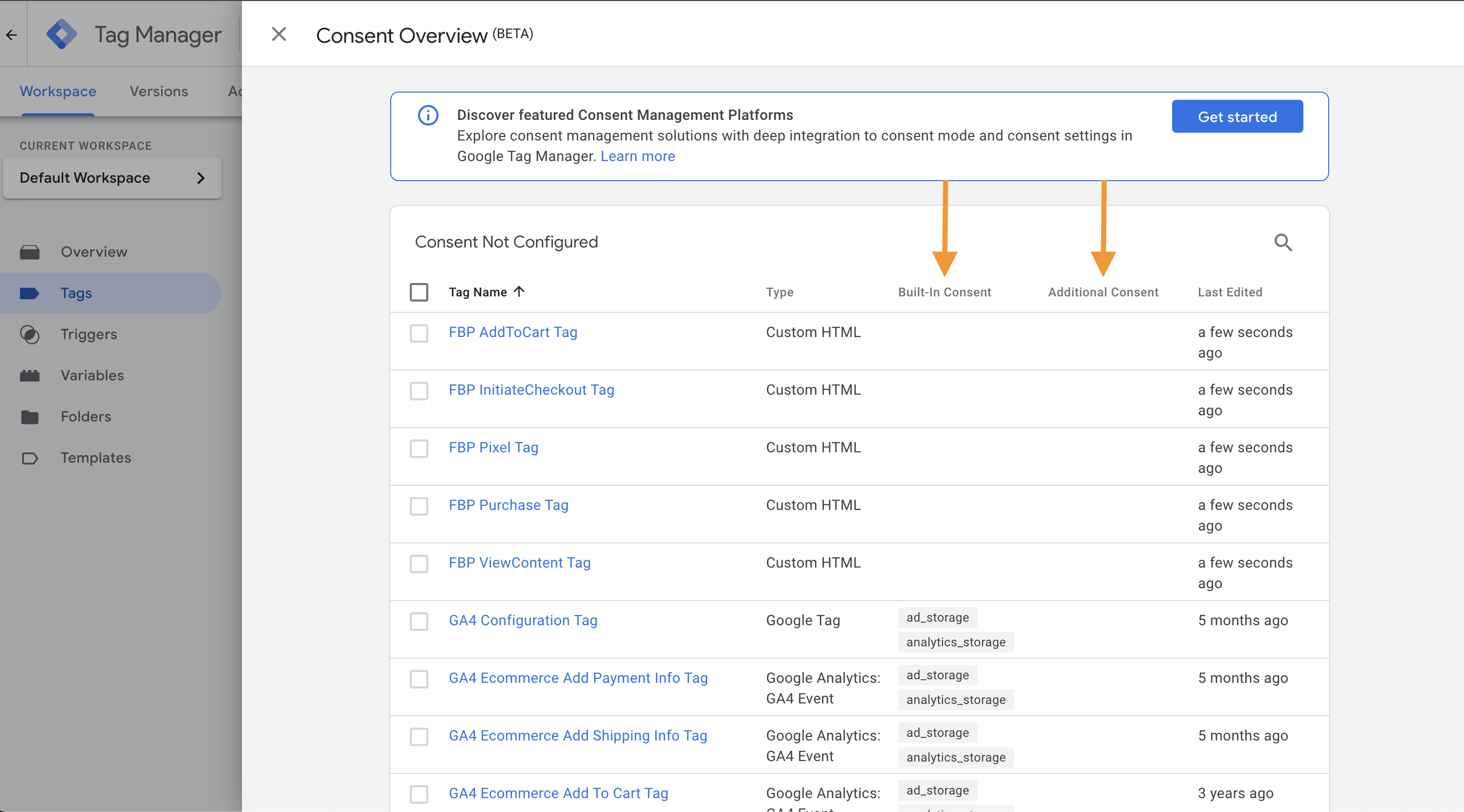Check the GA4 Configuration Tag checkbox
Screen dimensions: 1464x812
[x=419, y=621]
